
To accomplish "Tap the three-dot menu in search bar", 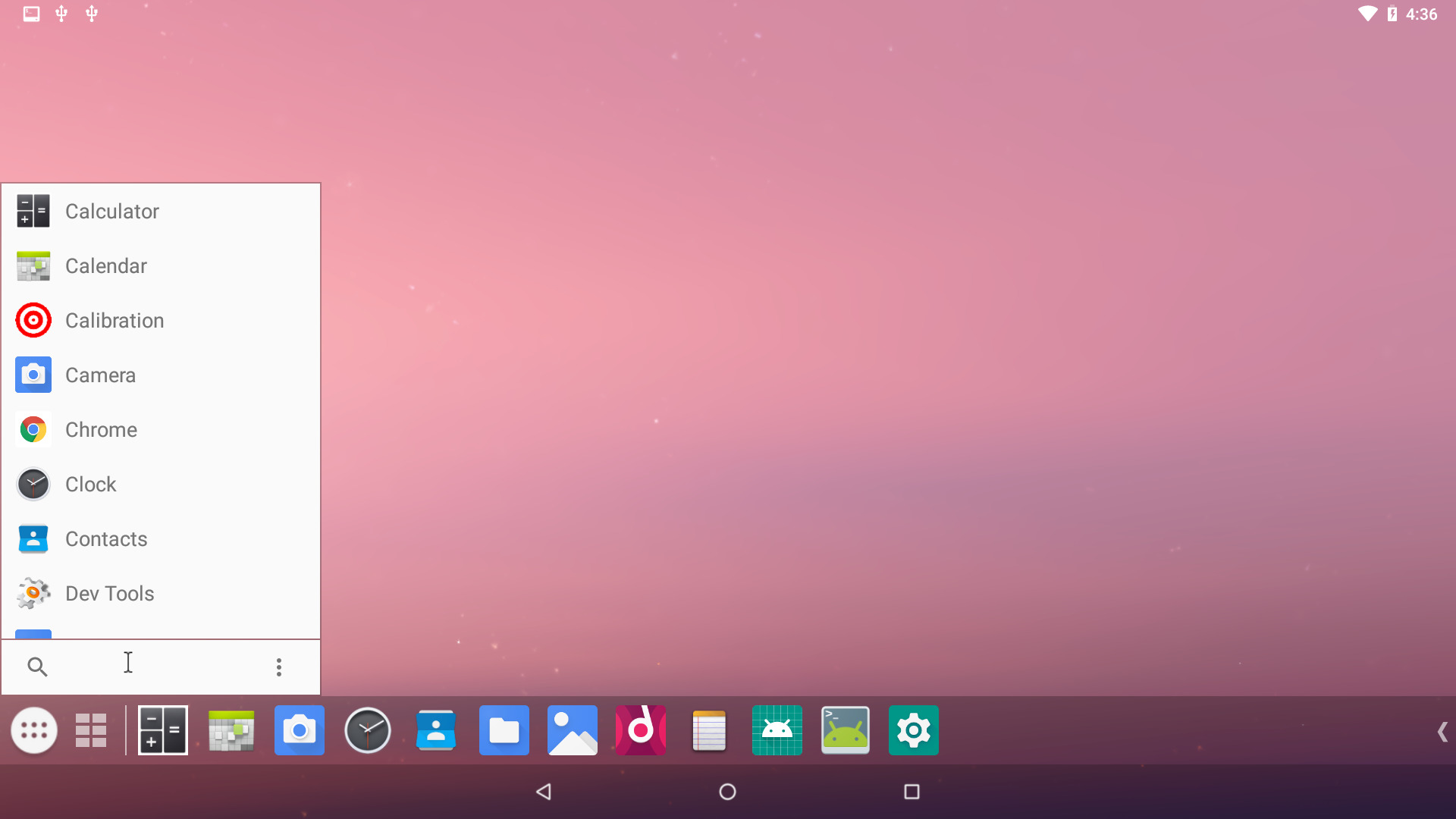I will (279, 666).
